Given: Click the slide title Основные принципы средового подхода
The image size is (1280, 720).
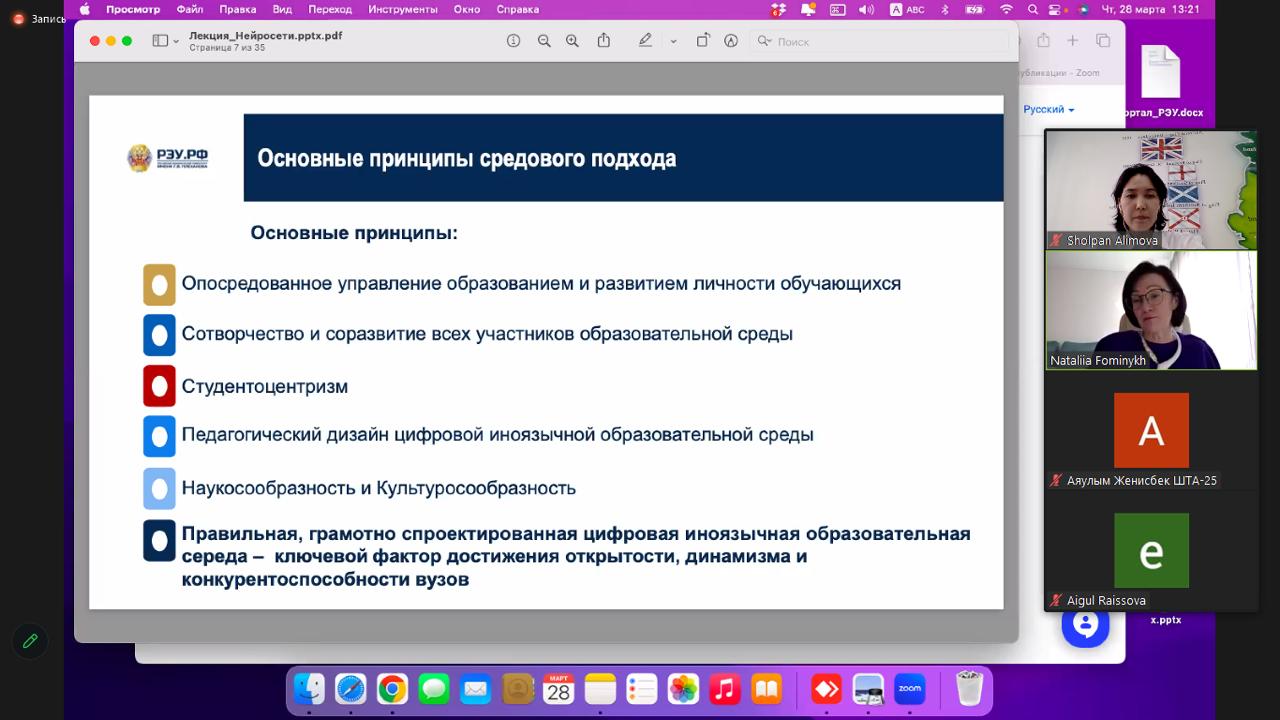Looking at the screenshot, I should point(467,158).
